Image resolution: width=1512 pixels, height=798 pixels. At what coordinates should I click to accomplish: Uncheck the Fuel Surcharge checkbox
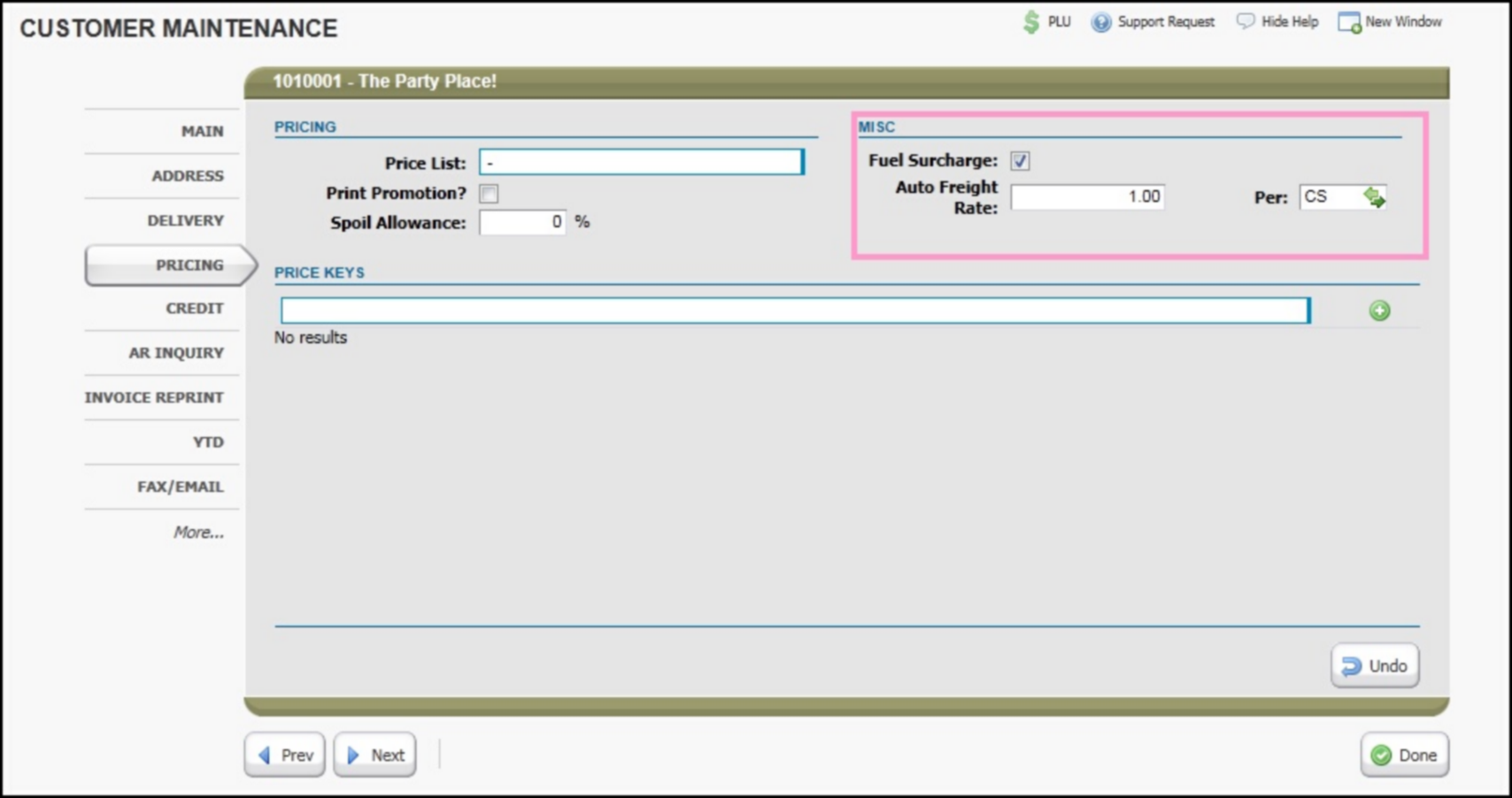[1020, 161]
